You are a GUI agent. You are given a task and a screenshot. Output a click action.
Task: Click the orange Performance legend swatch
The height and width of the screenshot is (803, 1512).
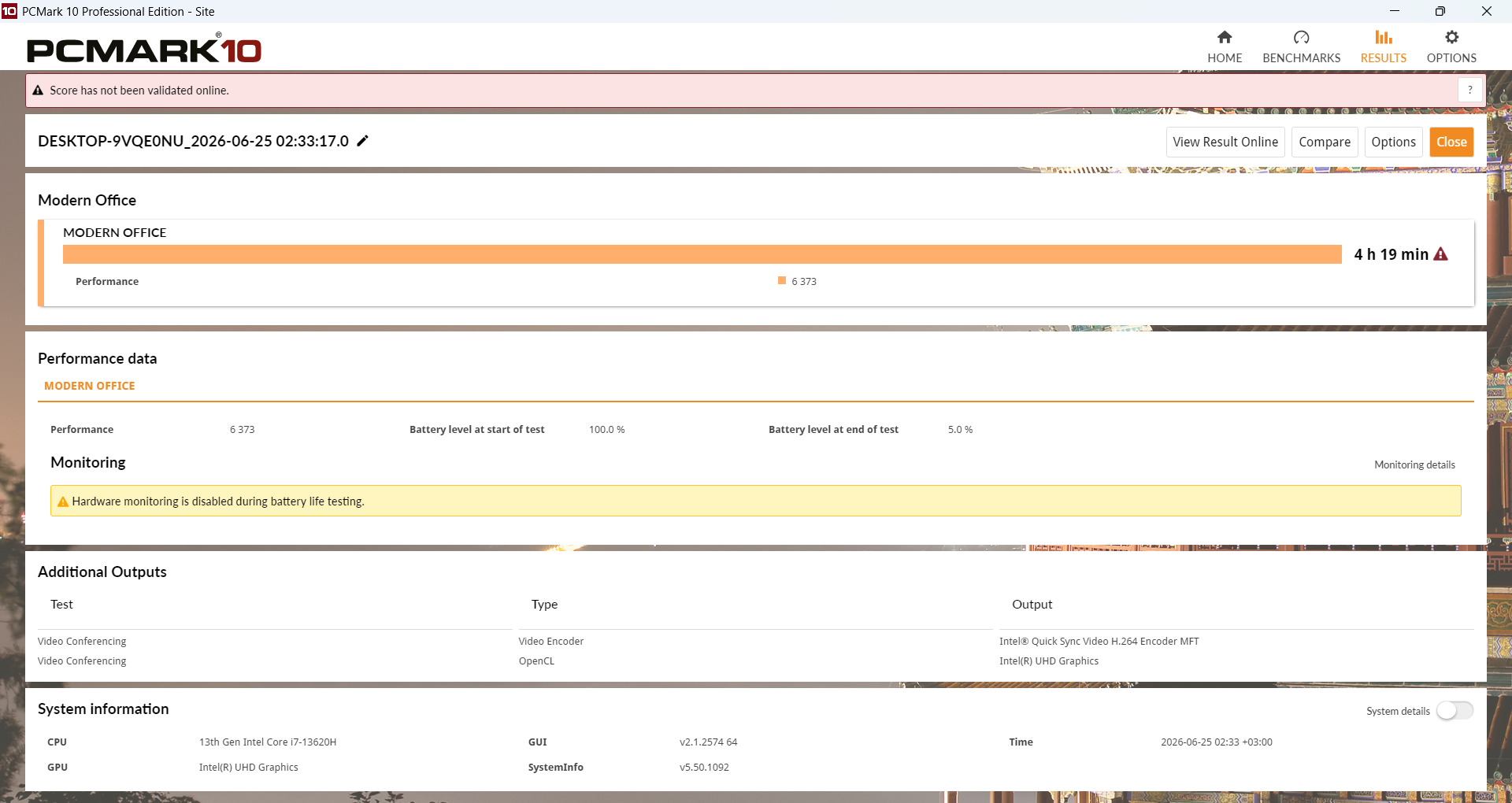tap(782, 280)
